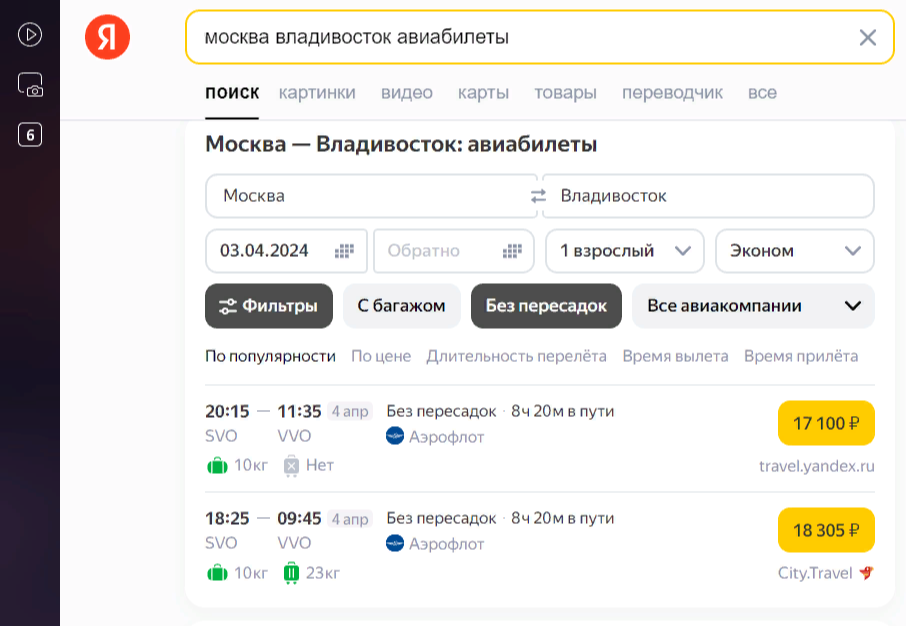Click the 18 305 ₽ price button
This screenshot has height=626, width=906.
tap(826, 530)
